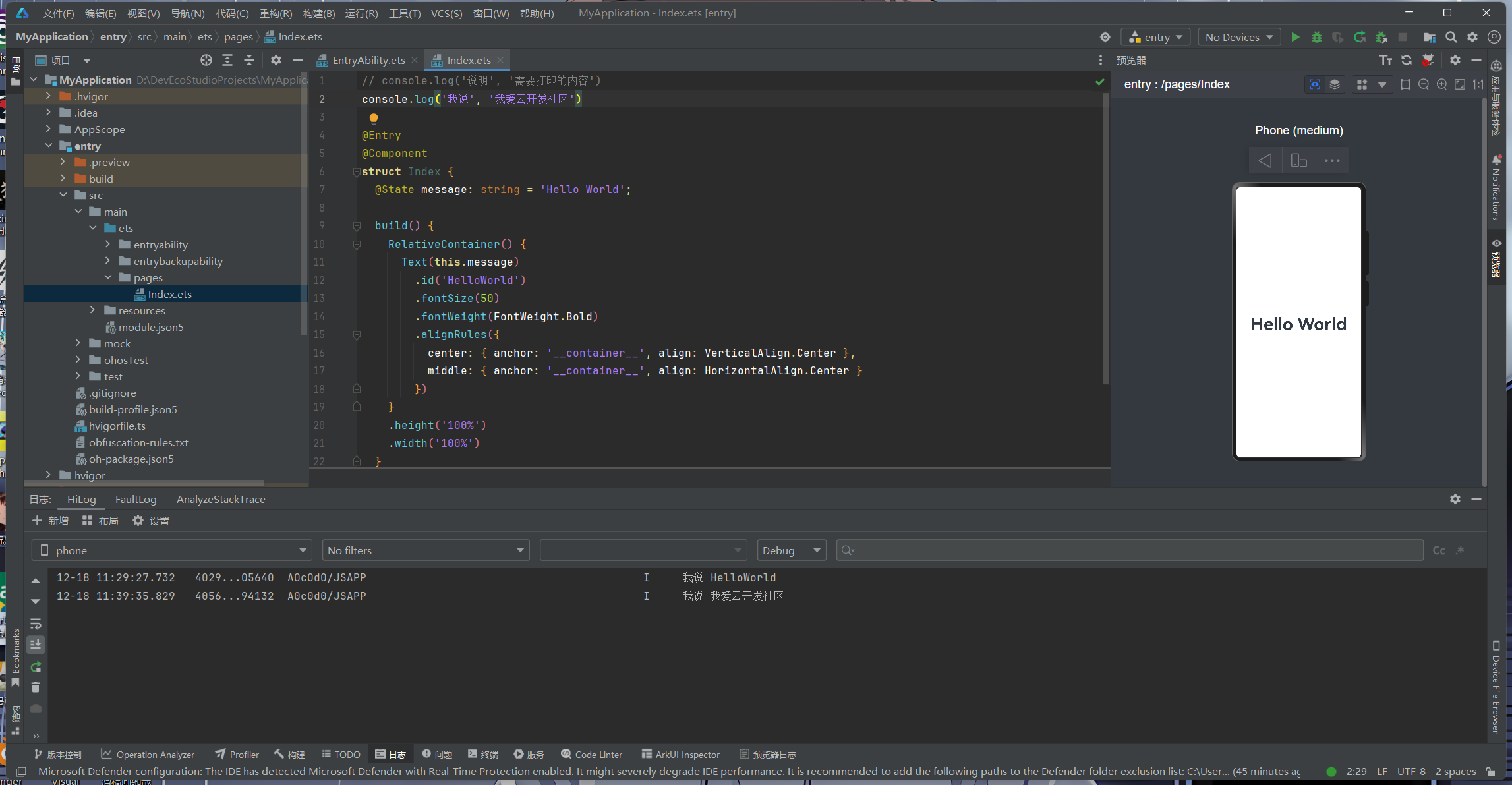
Task: Click the green Run entry button
Action: pyautogui.click(x=1295, y=37)
